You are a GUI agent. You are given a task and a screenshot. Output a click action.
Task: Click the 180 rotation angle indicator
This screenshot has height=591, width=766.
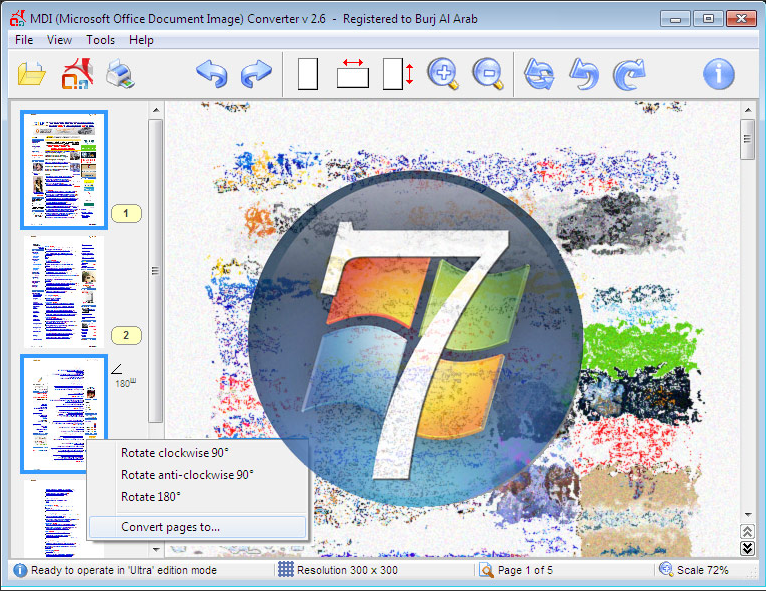click(x=125, y=377)
